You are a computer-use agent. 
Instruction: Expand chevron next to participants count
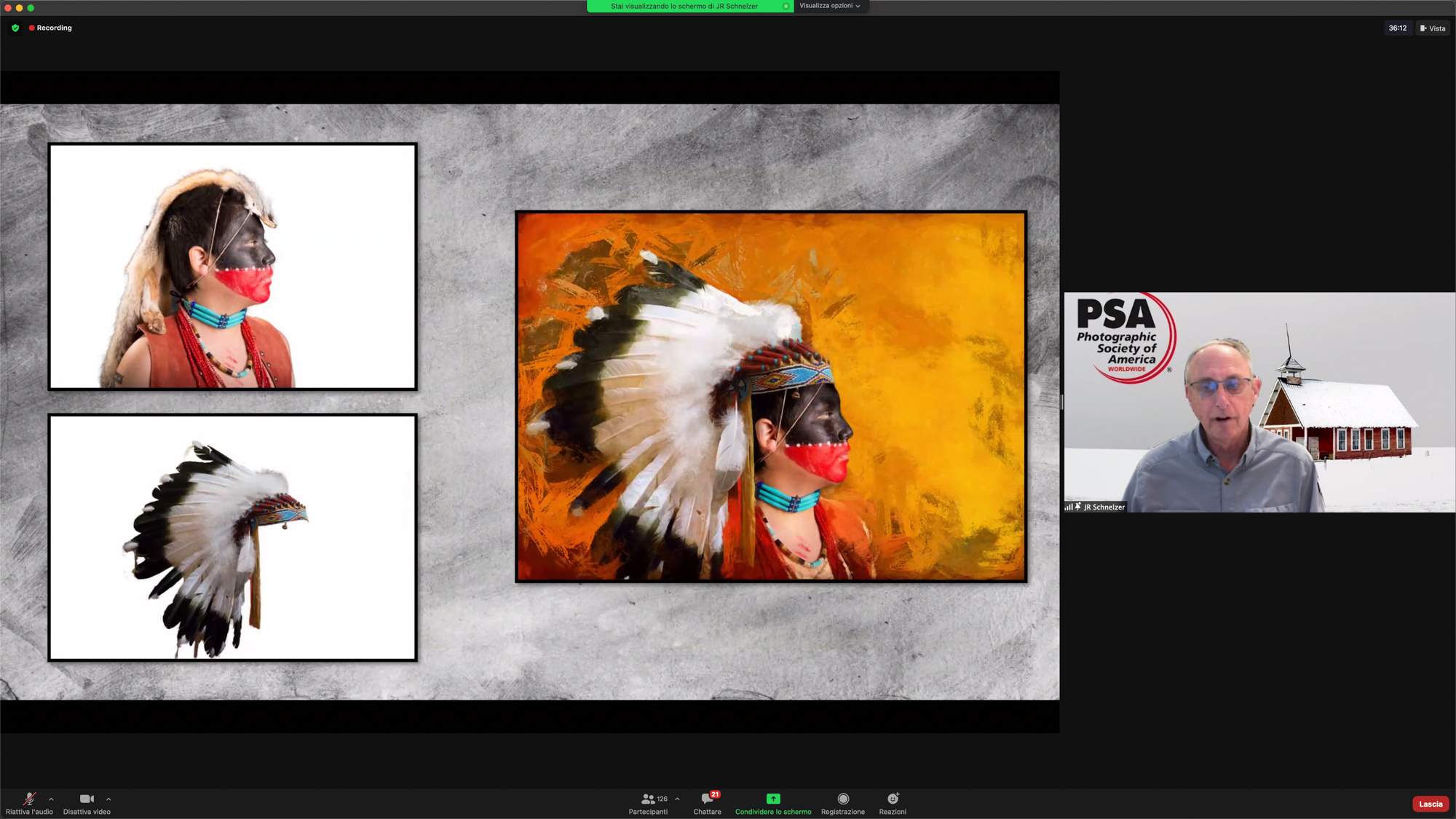tap(677, 799)
